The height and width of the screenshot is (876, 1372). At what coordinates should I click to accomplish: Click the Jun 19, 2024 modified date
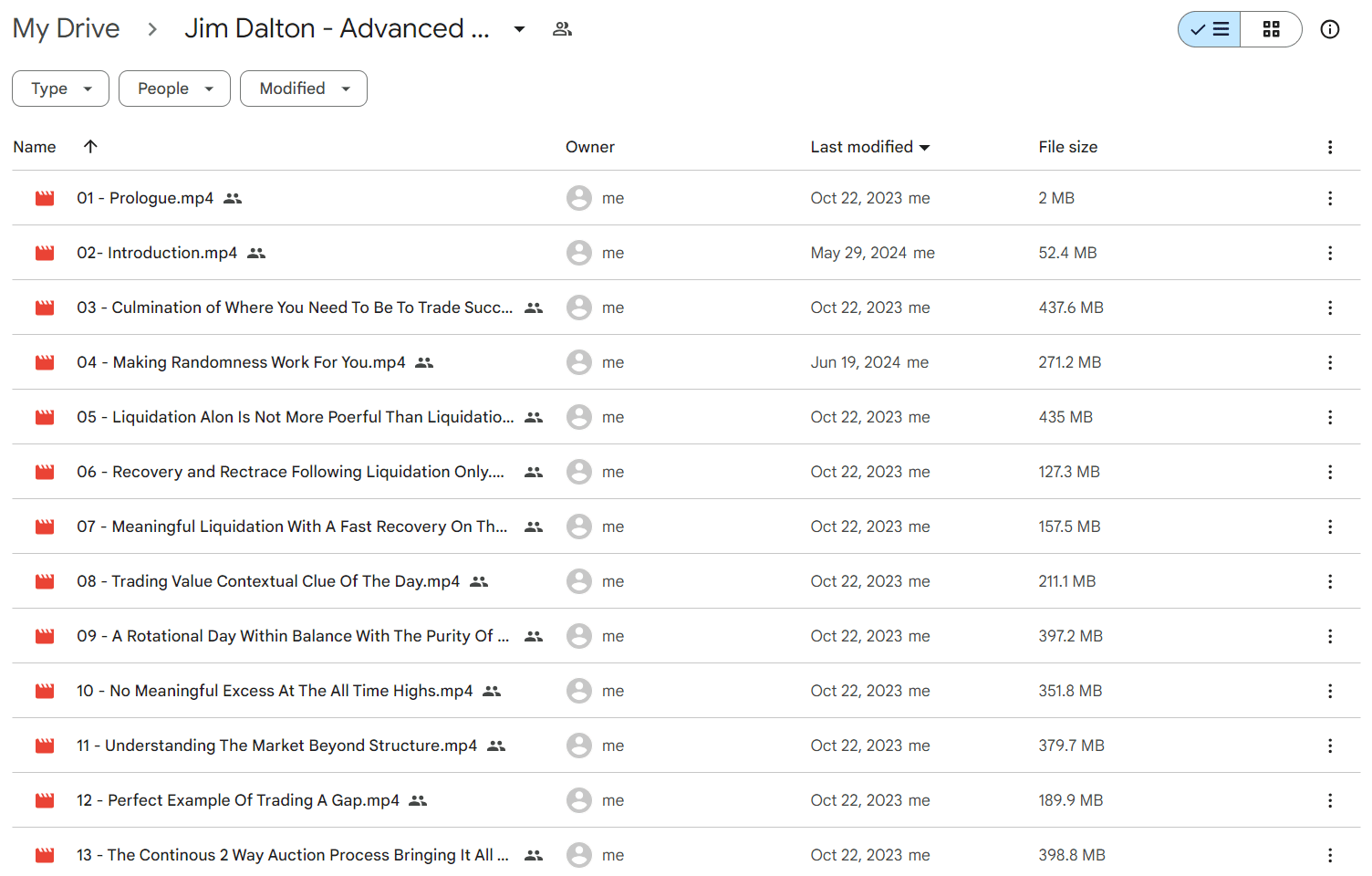pyautogui.click(x=856, y=362)
